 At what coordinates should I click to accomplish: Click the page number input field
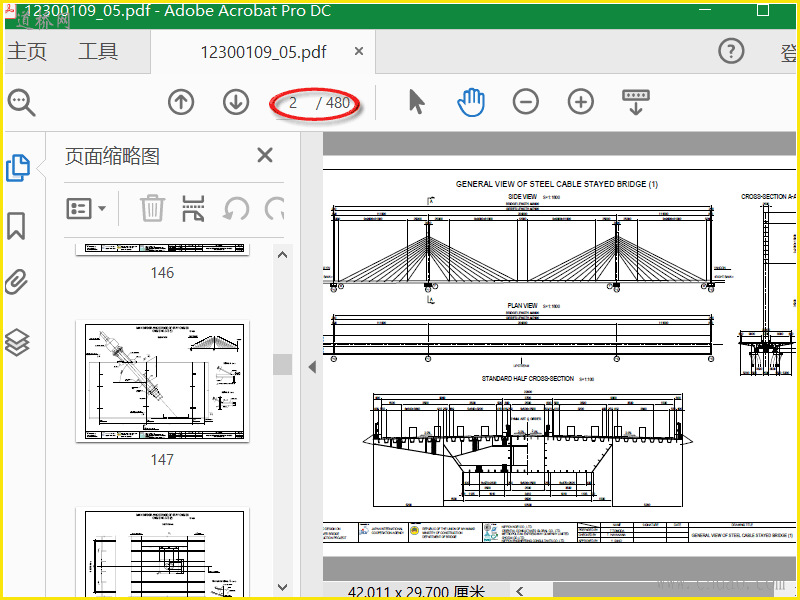(293, 103)
